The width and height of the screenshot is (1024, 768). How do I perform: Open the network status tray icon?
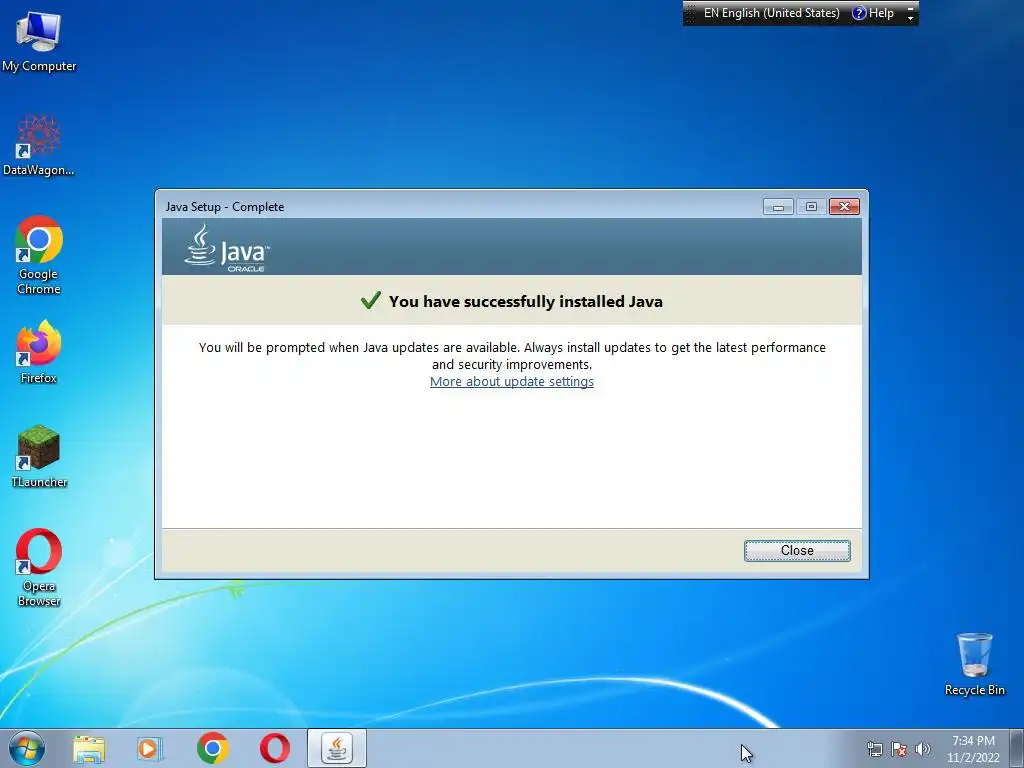874,749
